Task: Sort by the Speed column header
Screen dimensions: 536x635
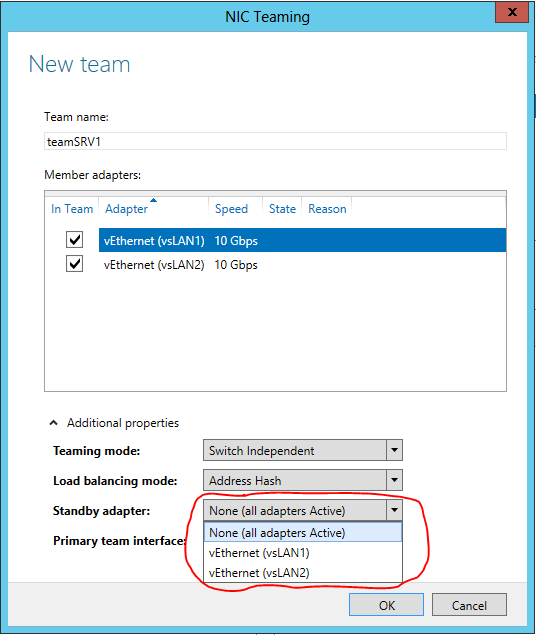Action: (235, 209)
